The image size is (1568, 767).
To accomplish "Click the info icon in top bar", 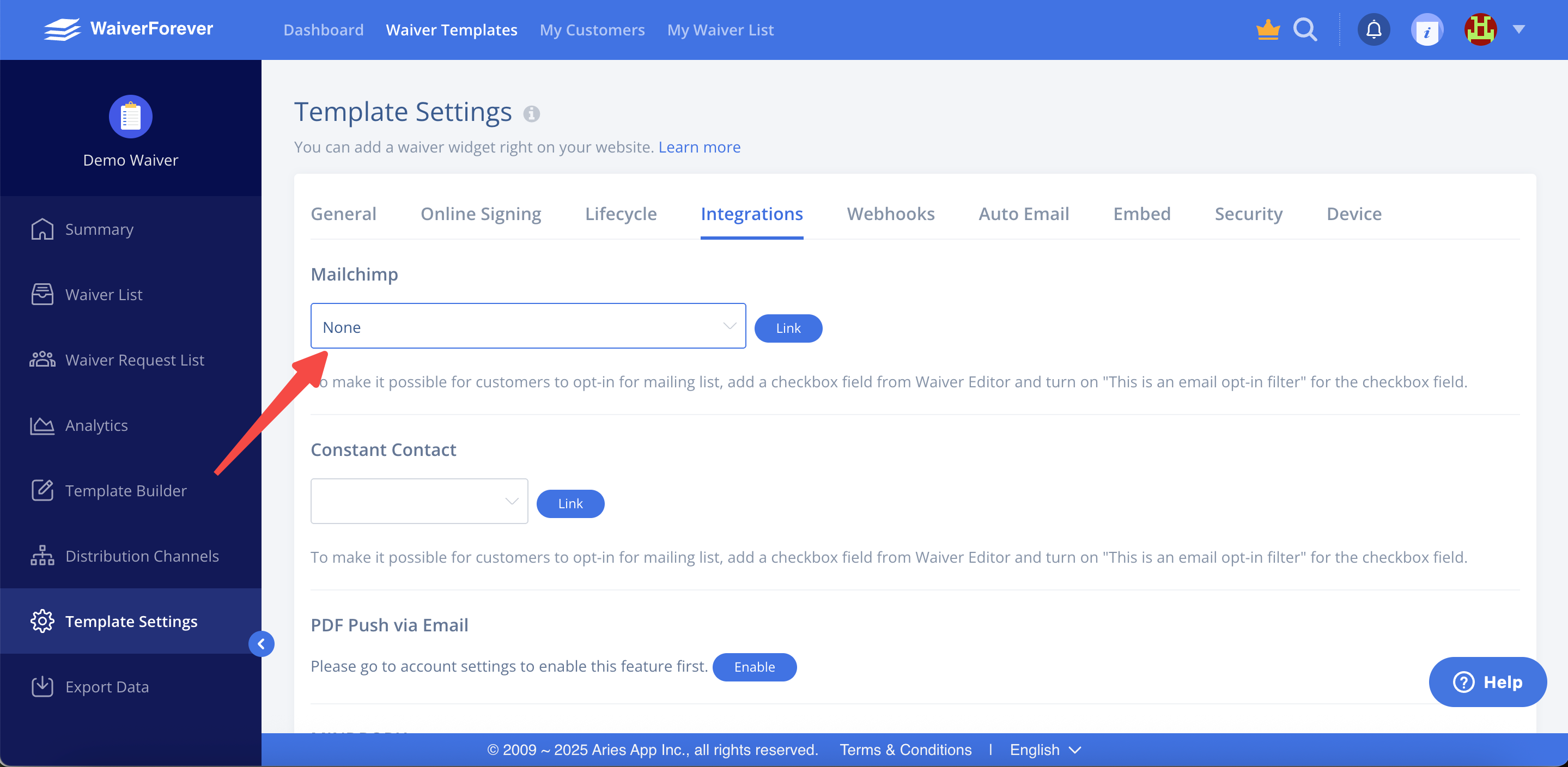I will [x=1427, y=31].
